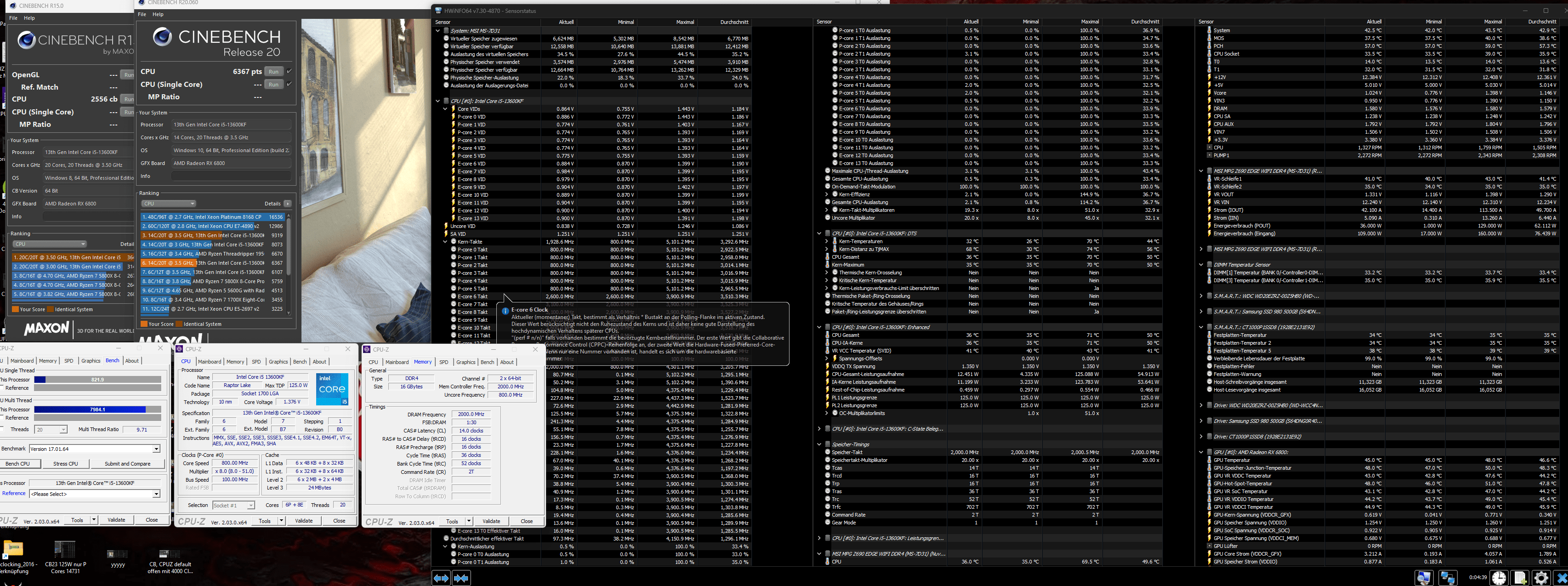Open the File menu in Cinebench R15
The width and height of the screenshot is (1568, 586).
[13, 18]
